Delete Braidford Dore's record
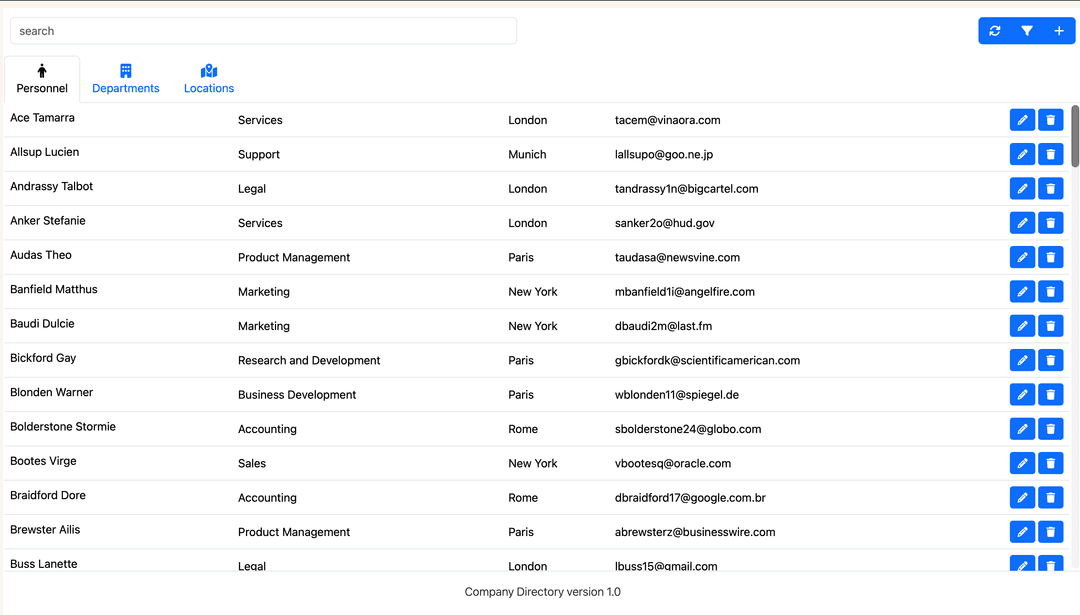1080x615 pixels. click(1050, 497)
